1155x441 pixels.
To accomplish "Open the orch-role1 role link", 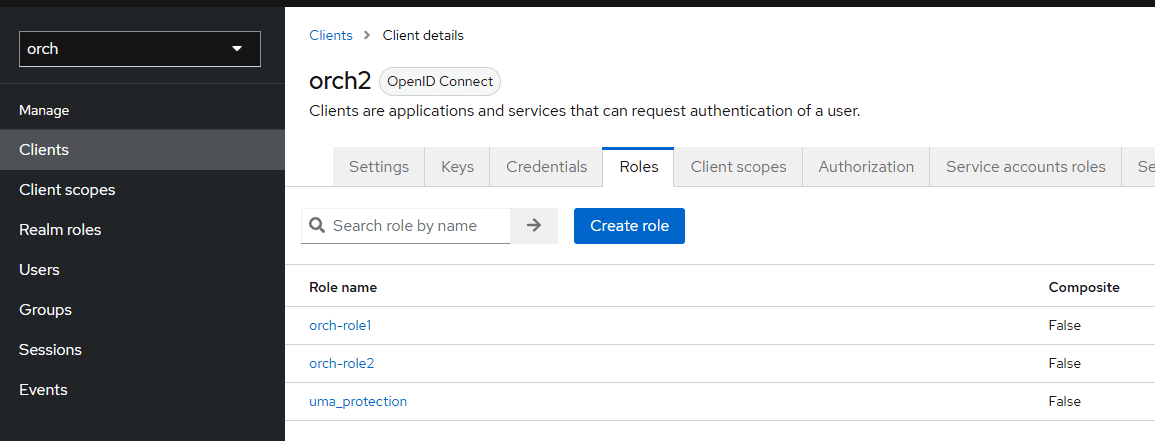I will click(x=340, y=325).
